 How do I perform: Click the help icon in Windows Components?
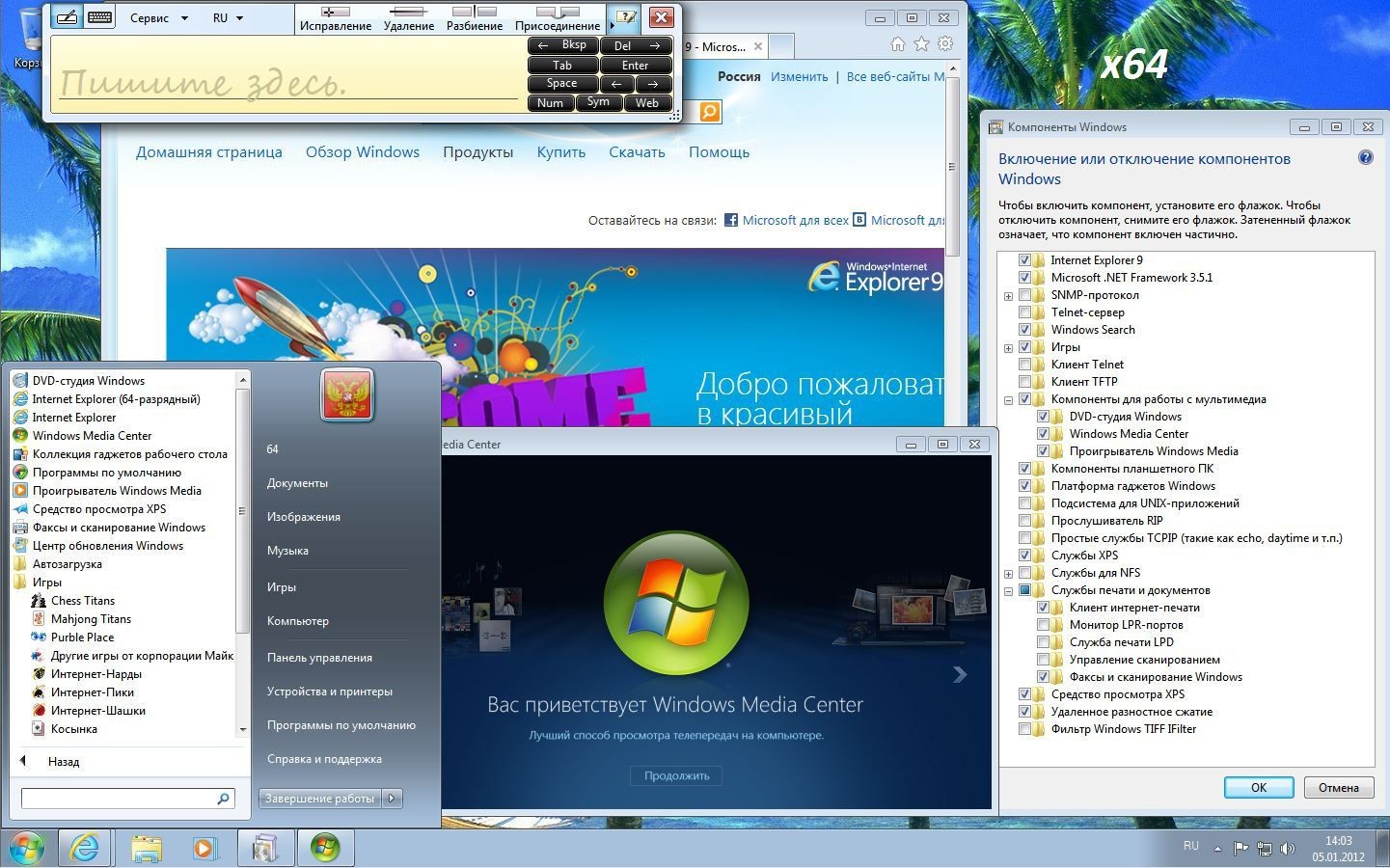pyautogui.click(x=1366, y=158)
